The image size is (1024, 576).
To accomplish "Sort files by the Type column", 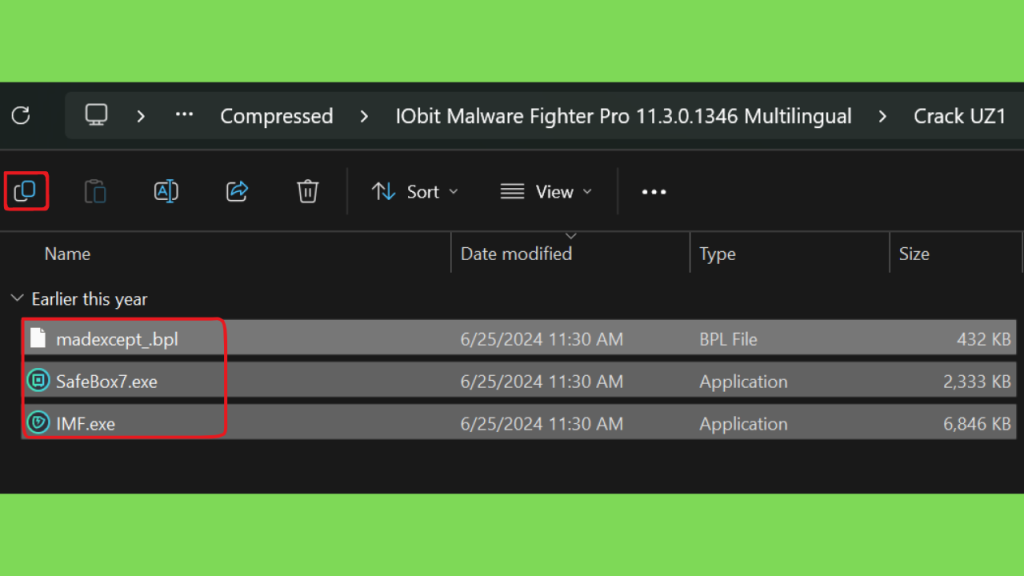I will coord(717,253).
